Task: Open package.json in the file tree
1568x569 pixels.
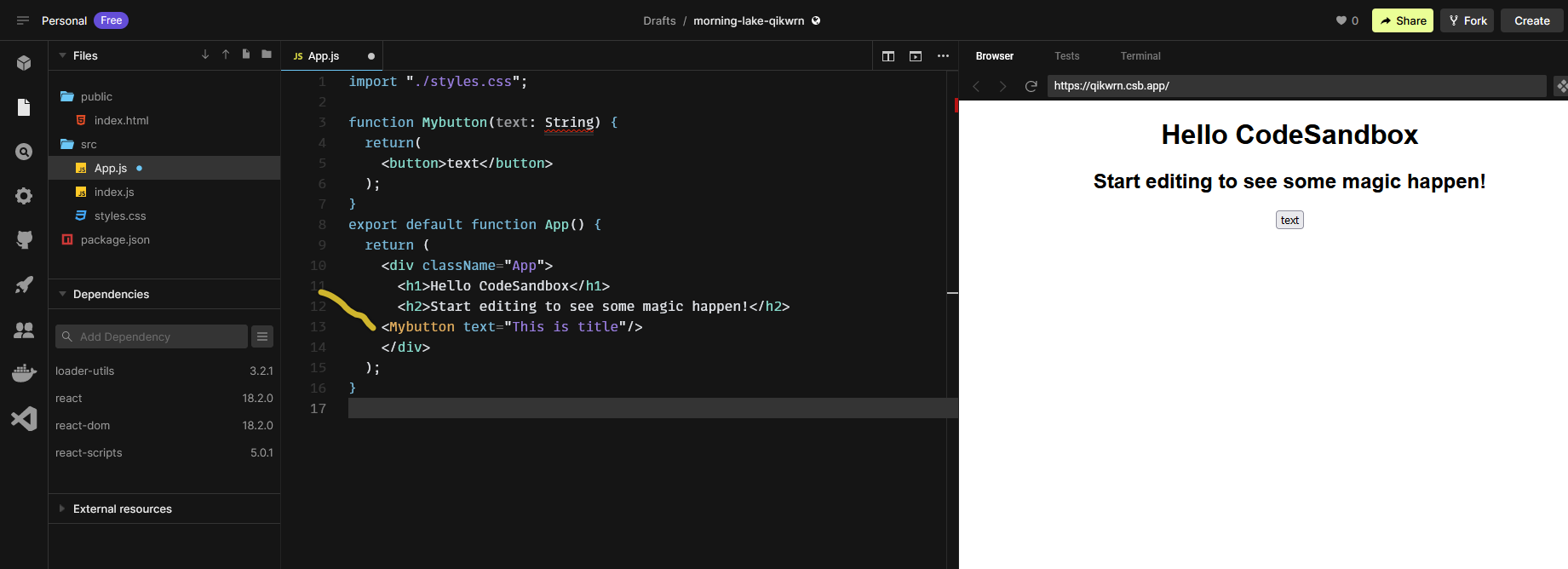Action: [164, 239]
